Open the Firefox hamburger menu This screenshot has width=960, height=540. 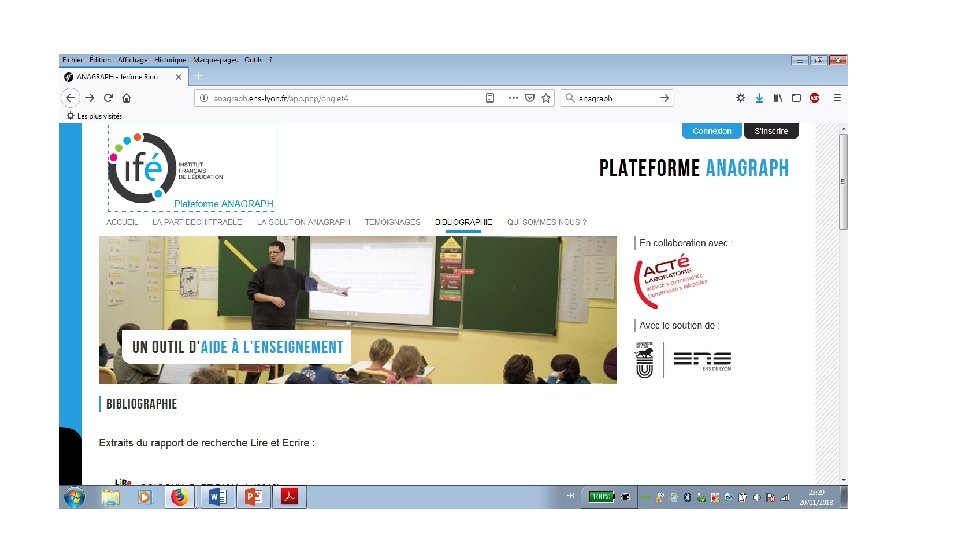pyautogui.click(x=837, y=98)
